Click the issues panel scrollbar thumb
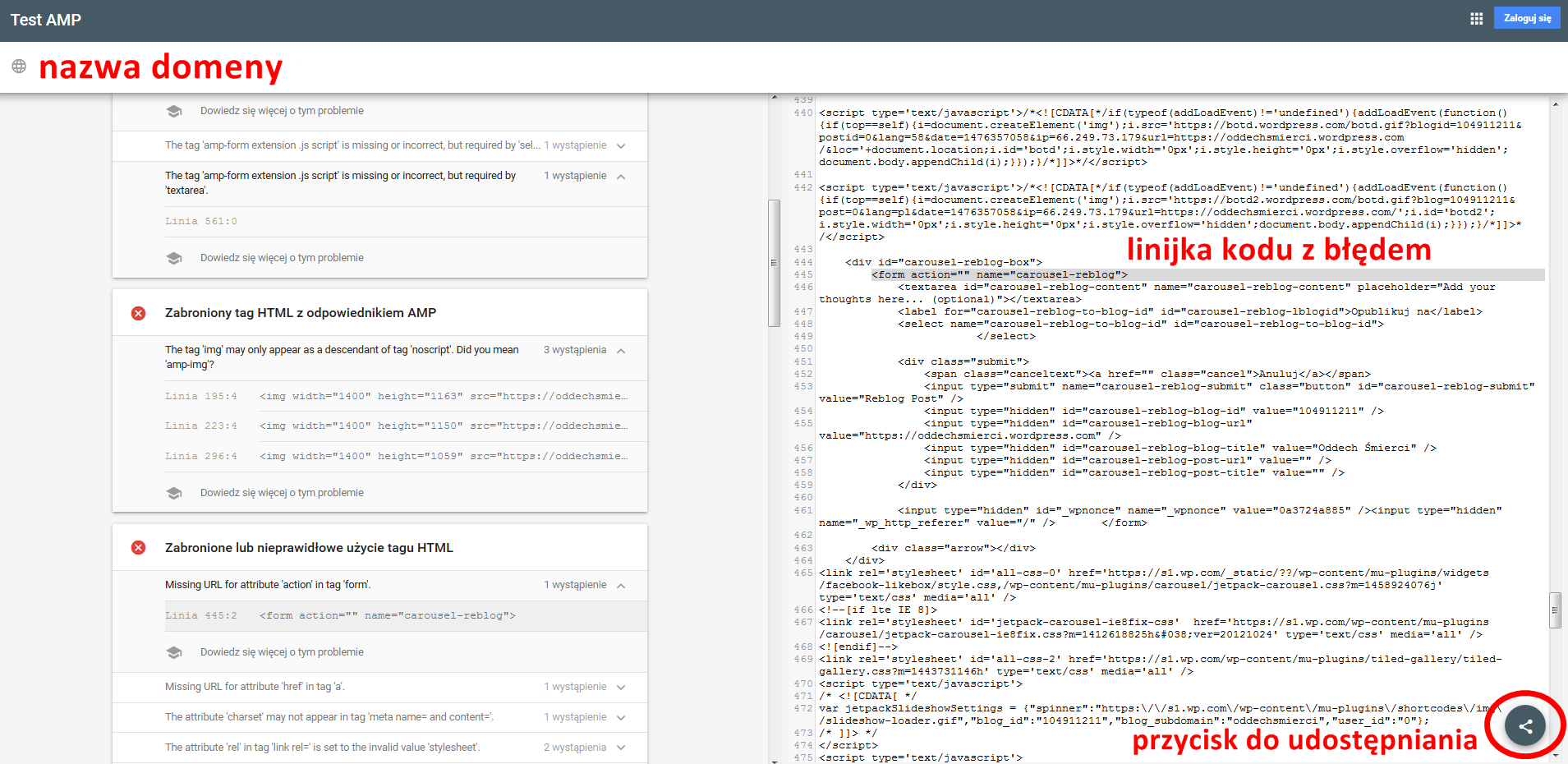Screen dimensions: 1568x764 (774, 263)
